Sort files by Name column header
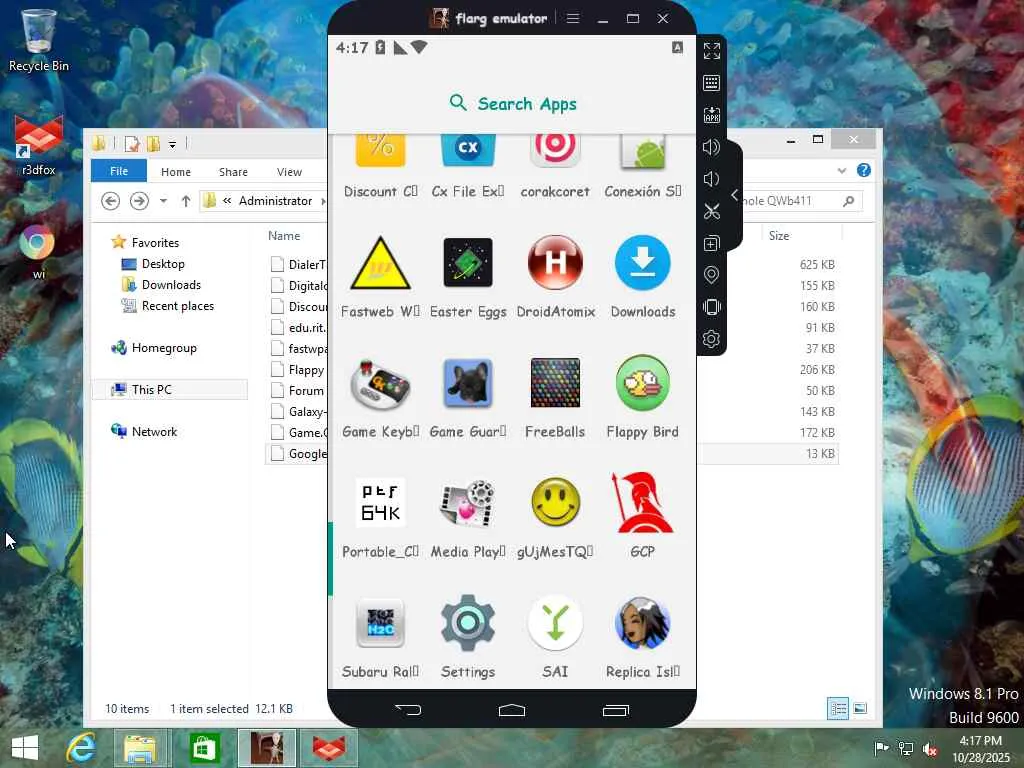 pyautogui.click(x=284, y=236)
